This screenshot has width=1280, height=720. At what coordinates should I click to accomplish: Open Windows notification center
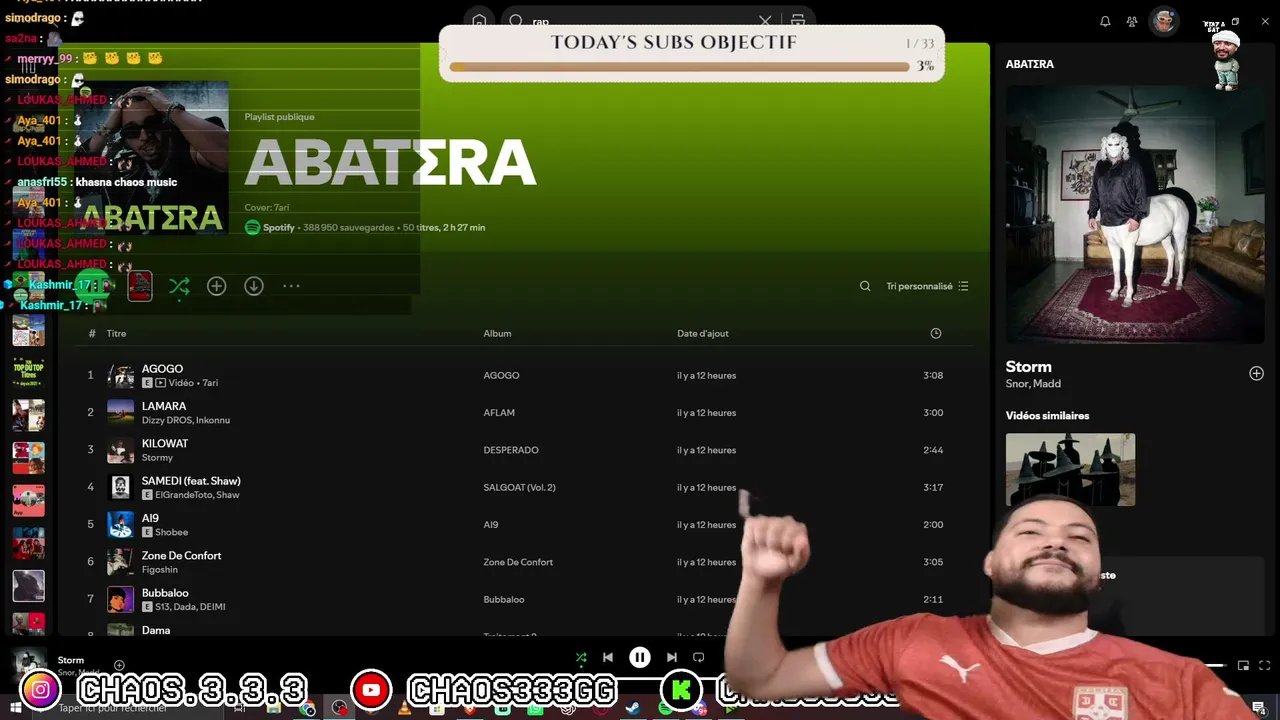1258,708
